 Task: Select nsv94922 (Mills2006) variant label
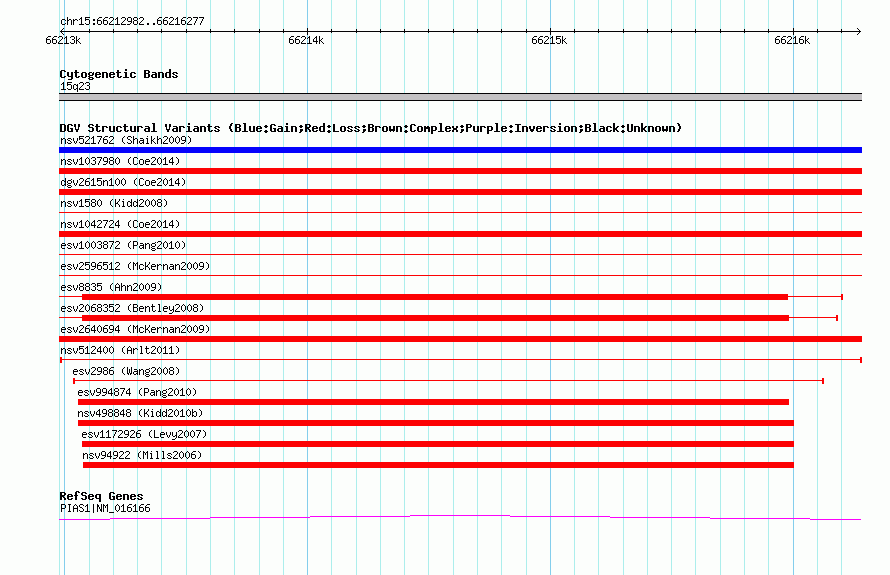(142, 455)
